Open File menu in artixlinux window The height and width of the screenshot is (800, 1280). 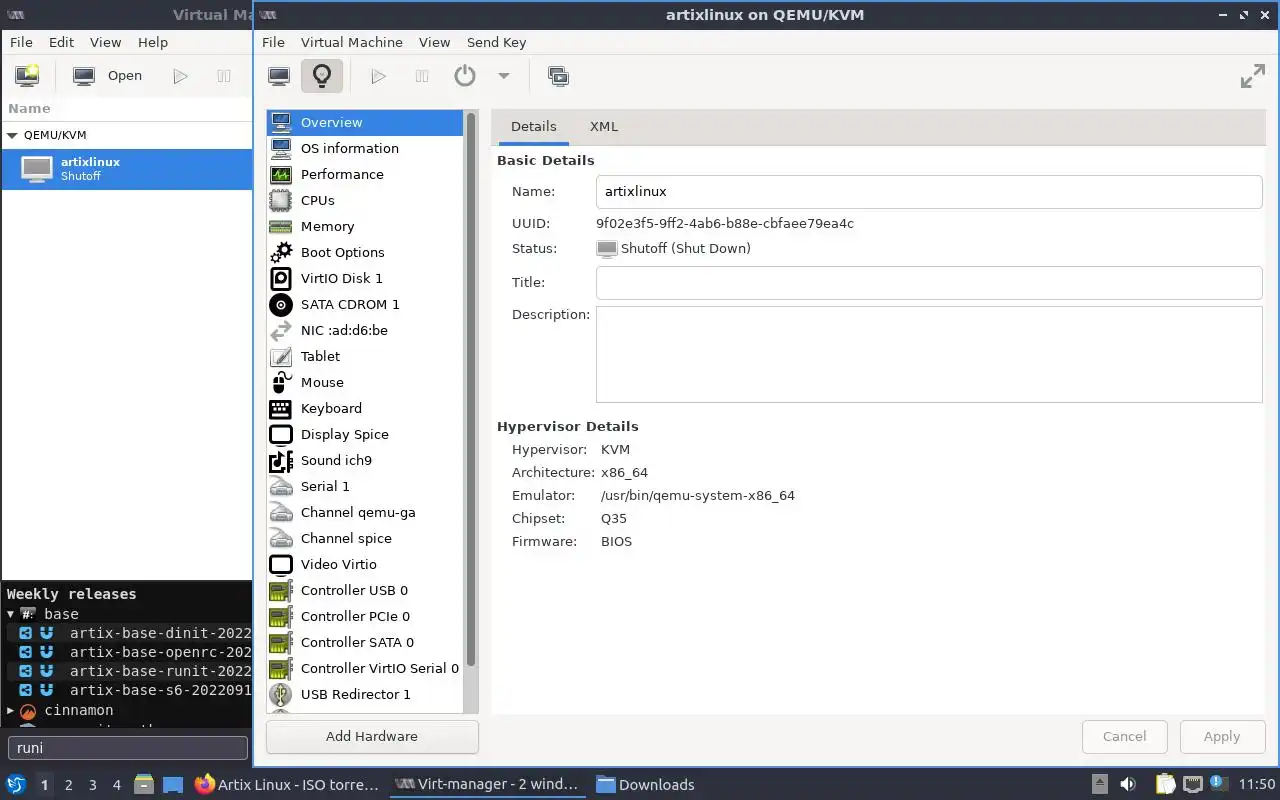(x=273, y=42)
